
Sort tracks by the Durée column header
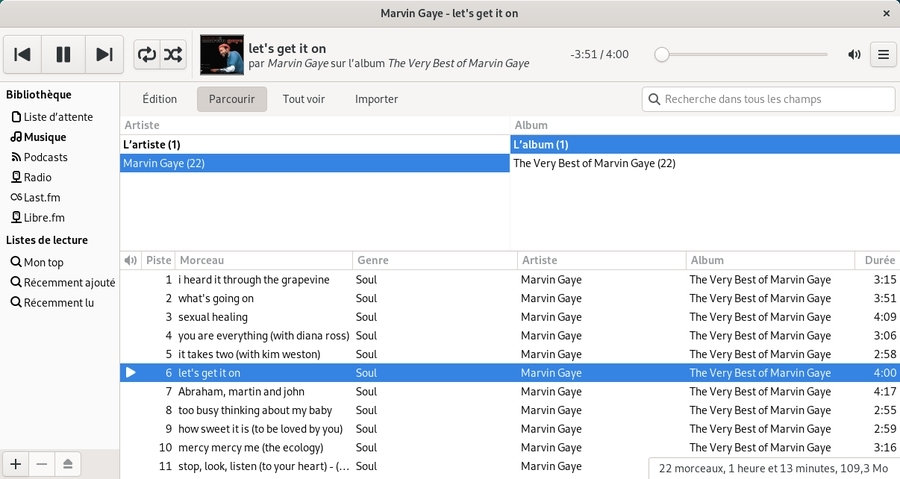[x=875, y=260]
